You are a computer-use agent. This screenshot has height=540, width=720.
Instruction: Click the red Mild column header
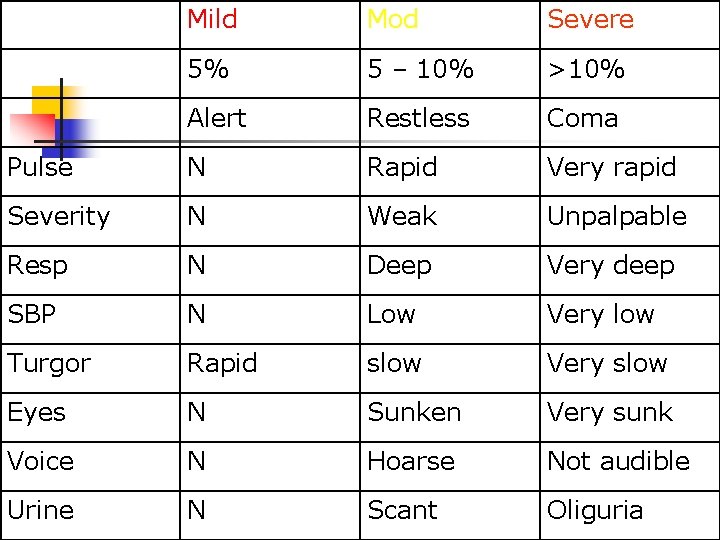(x=212, y=19)
